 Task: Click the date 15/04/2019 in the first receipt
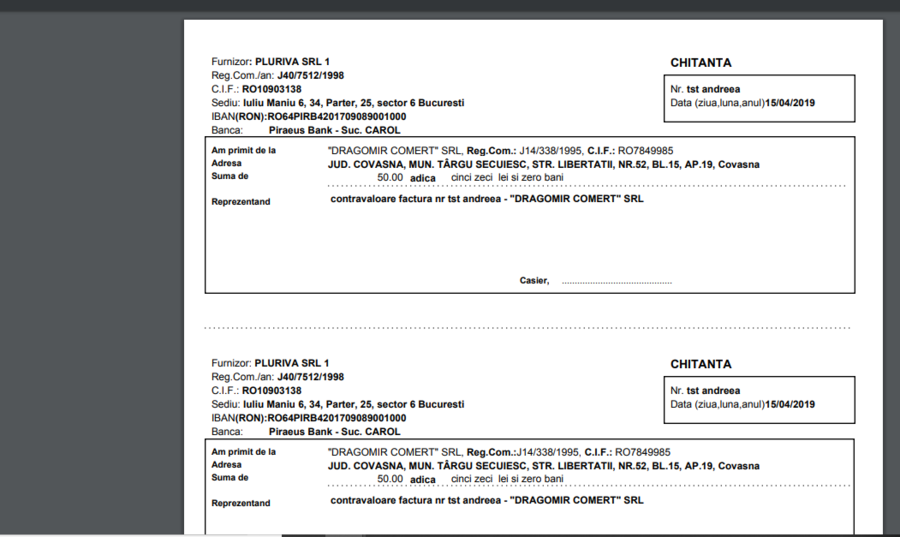click(x=790, y=103)
